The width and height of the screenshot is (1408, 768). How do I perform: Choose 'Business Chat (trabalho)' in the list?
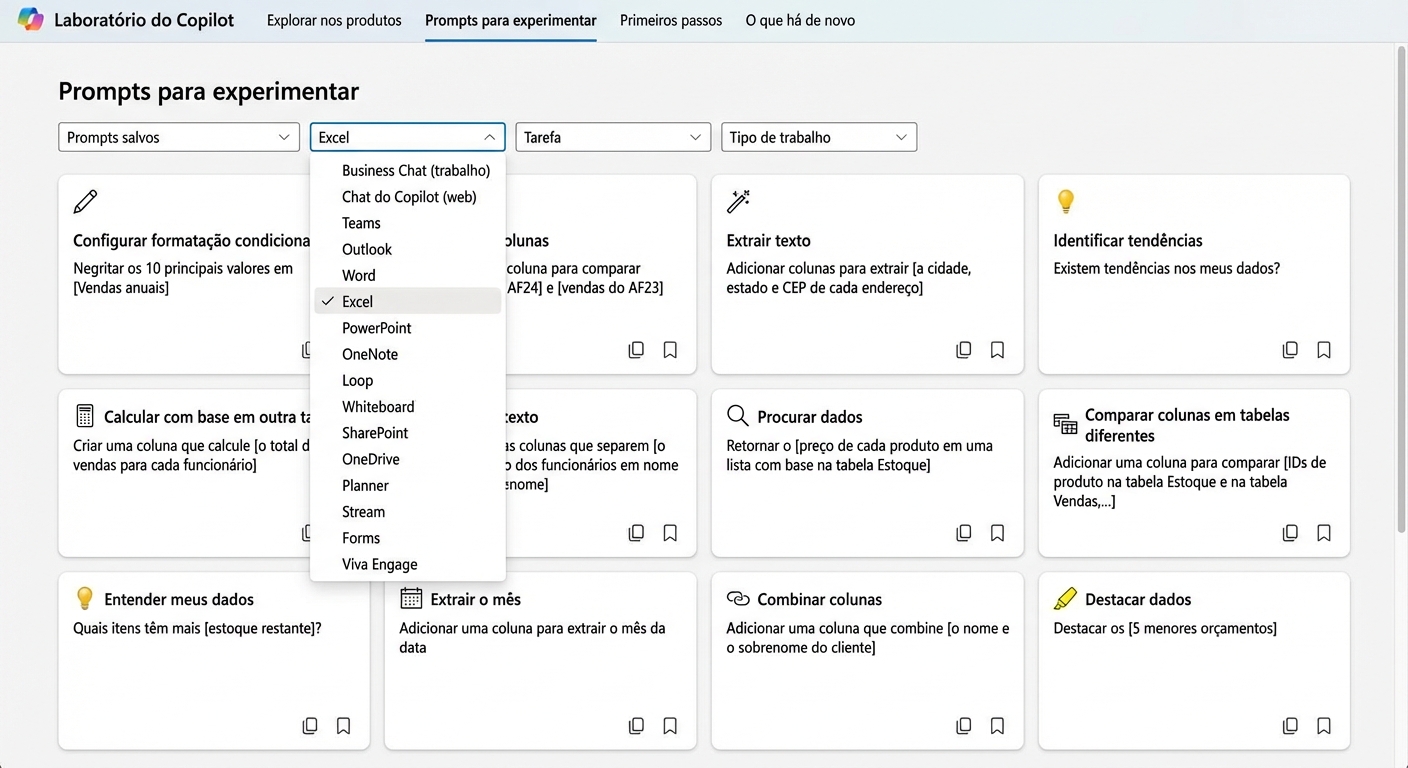pyautogui.click(x=415, y=171)
